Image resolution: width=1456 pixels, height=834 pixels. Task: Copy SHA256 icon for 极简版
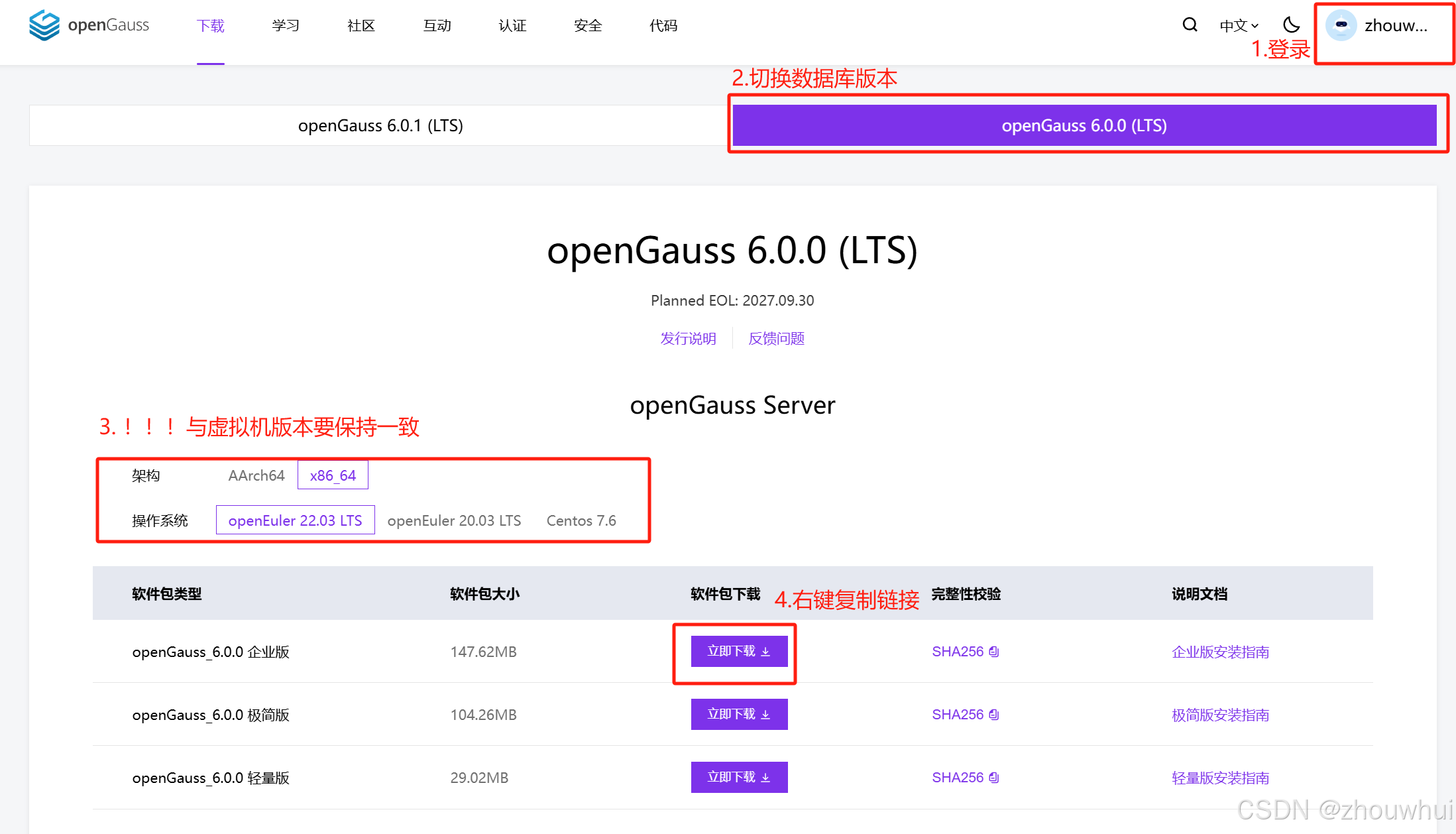click(993, 715)
